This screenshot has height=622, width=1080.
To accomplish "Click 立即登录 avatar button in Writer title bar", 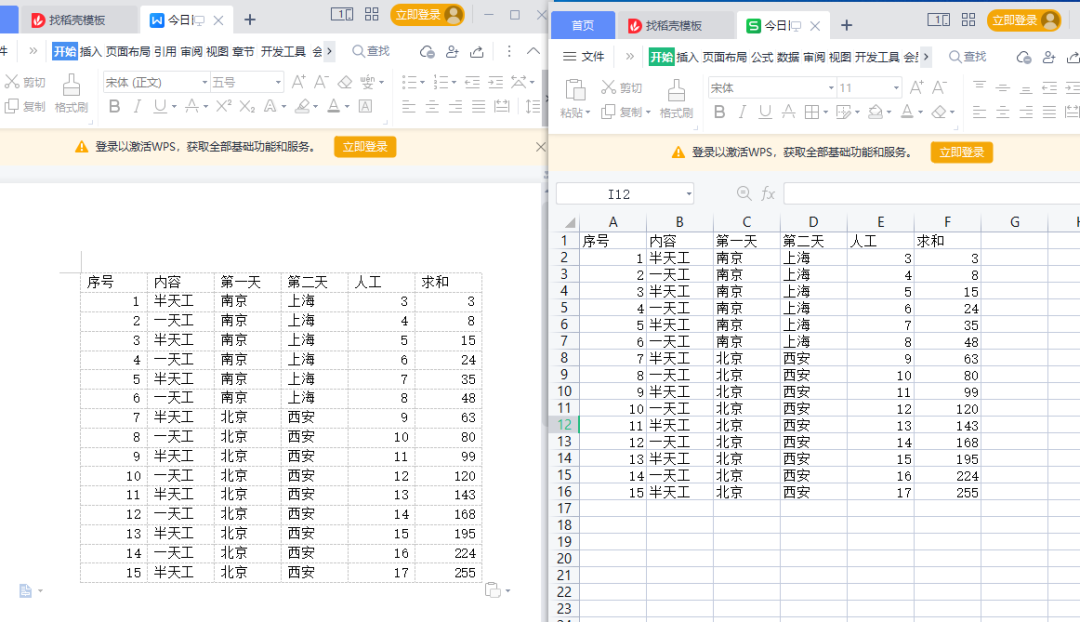I will 427,14.
